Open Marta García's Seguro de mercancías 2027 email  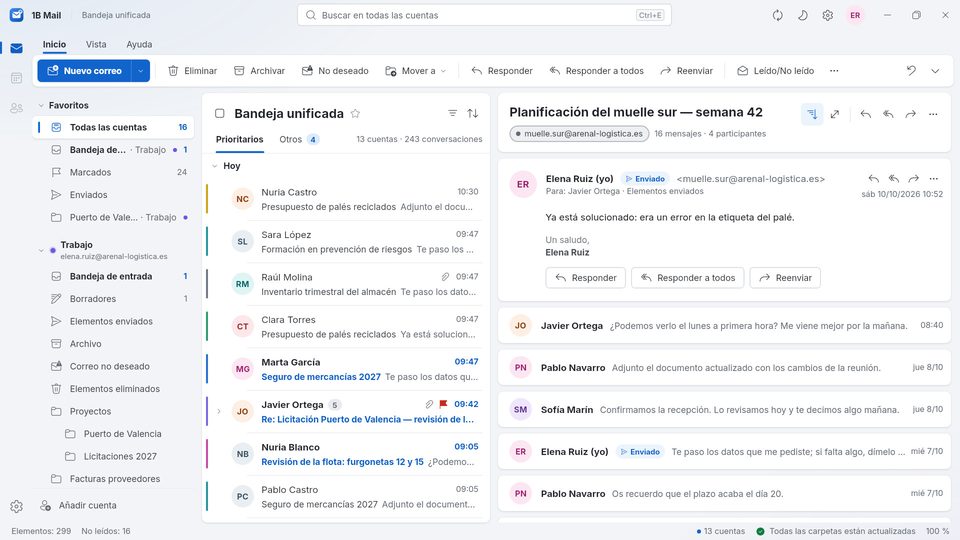point(346,370)
